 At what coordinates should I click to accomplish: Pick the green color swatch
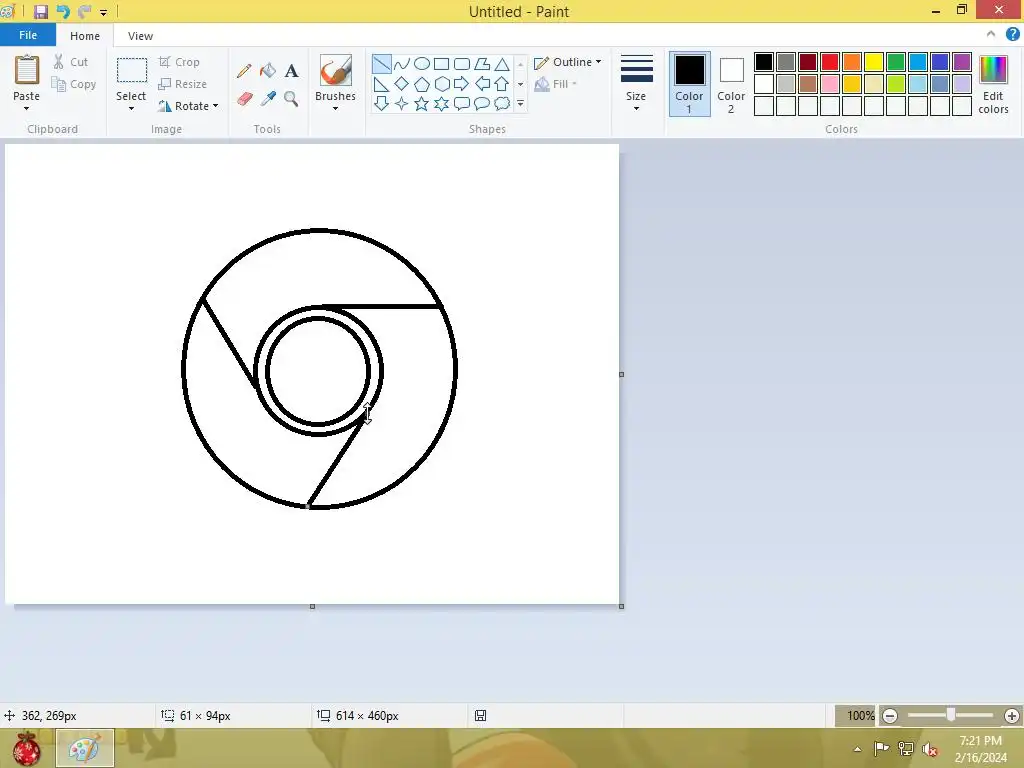(896, 62)
